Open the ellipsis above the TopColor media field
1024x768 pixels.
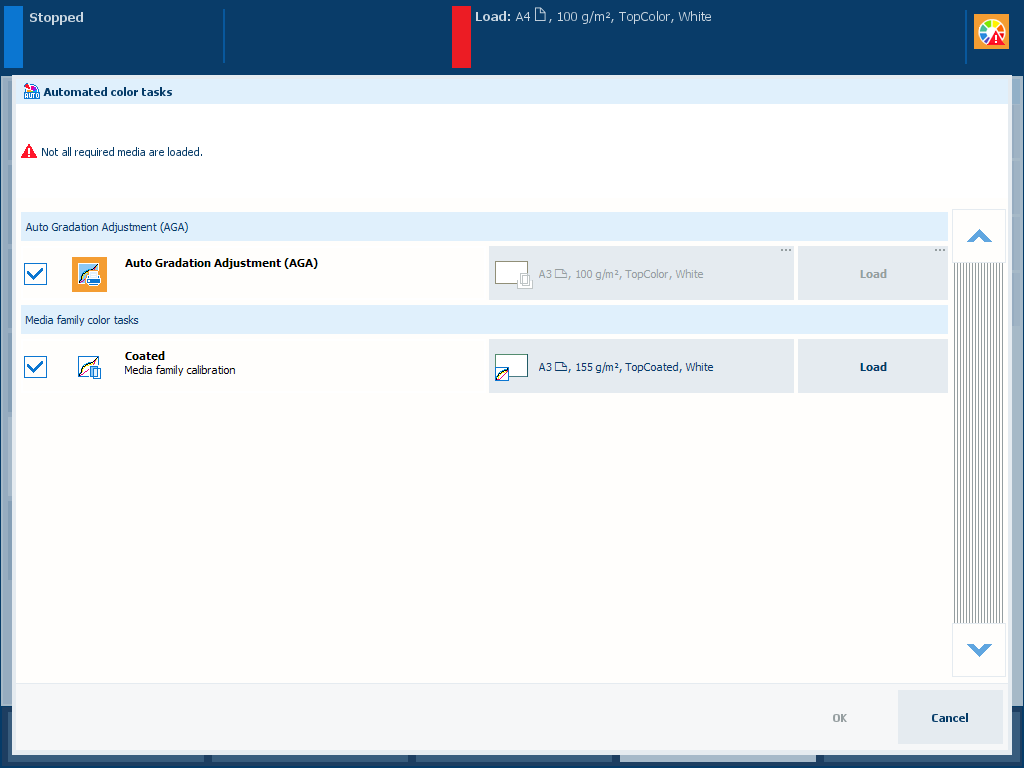click(x=786, y=250)
